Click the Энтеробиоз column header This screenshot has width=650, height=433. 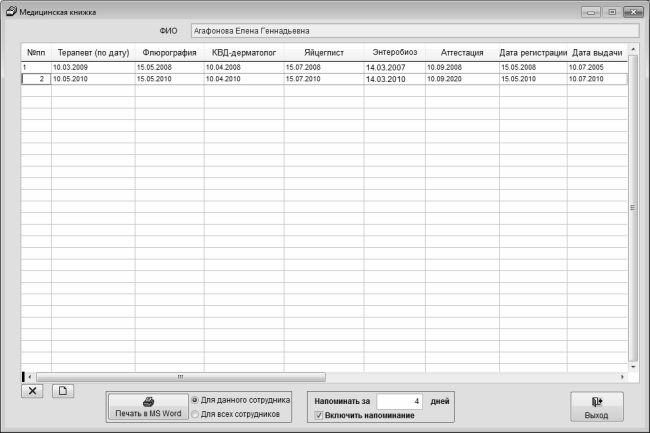coord(394,51)
